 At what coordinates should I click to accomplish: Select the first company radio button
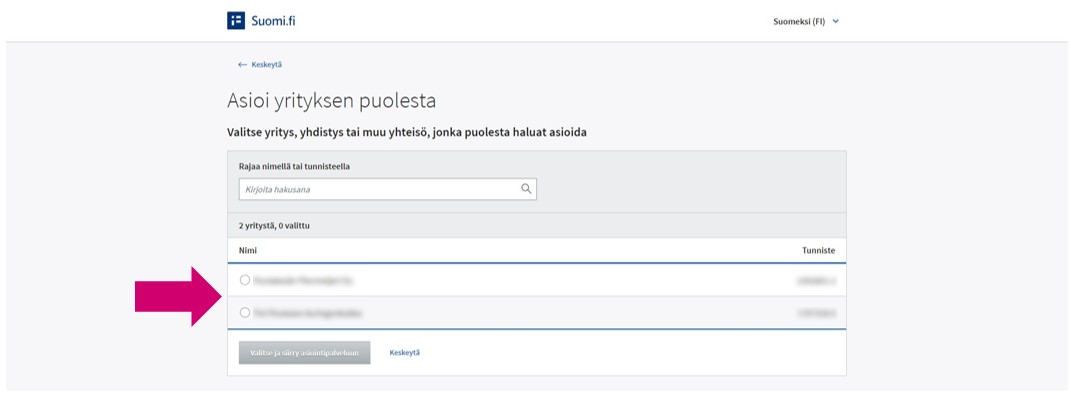coord(245,280)
